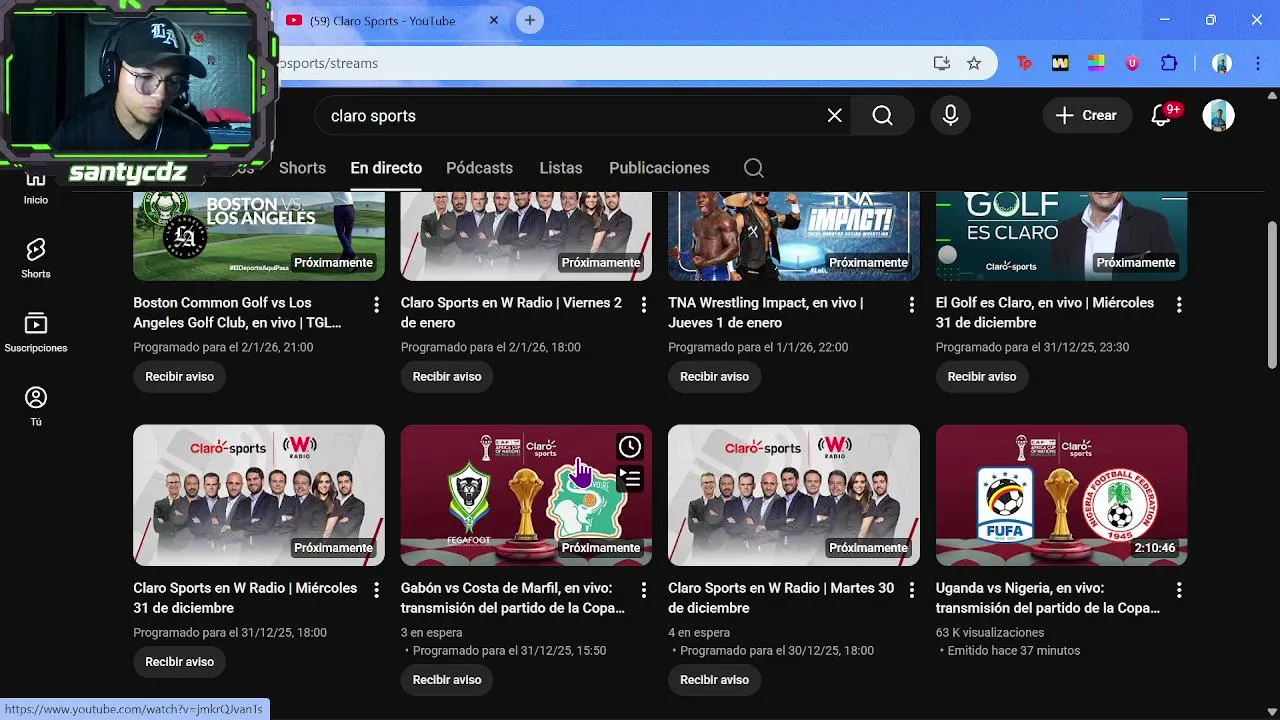Open title Uganda vs Nigeria, en vivo
The height and width of the screenshot is (720, 1280).
(1048, 598)
